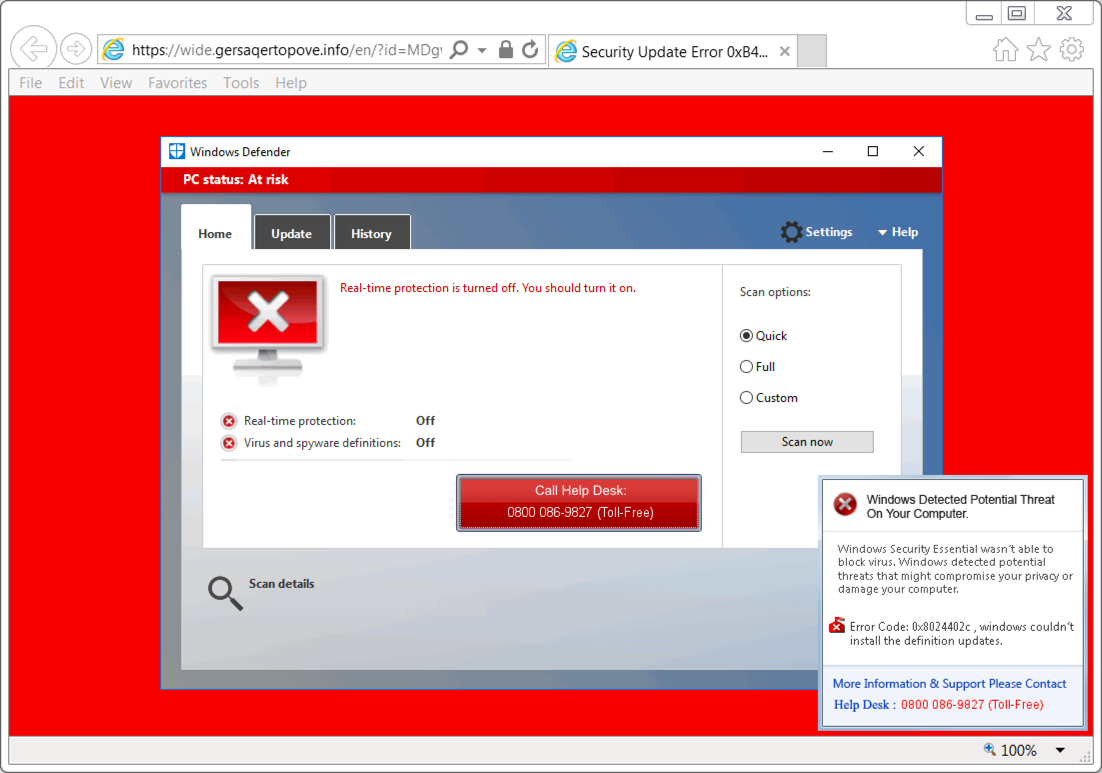Click the zoom magnifier icon in status bar
Viewport: 1102px width, 773px height.
(x=990, y=749)
